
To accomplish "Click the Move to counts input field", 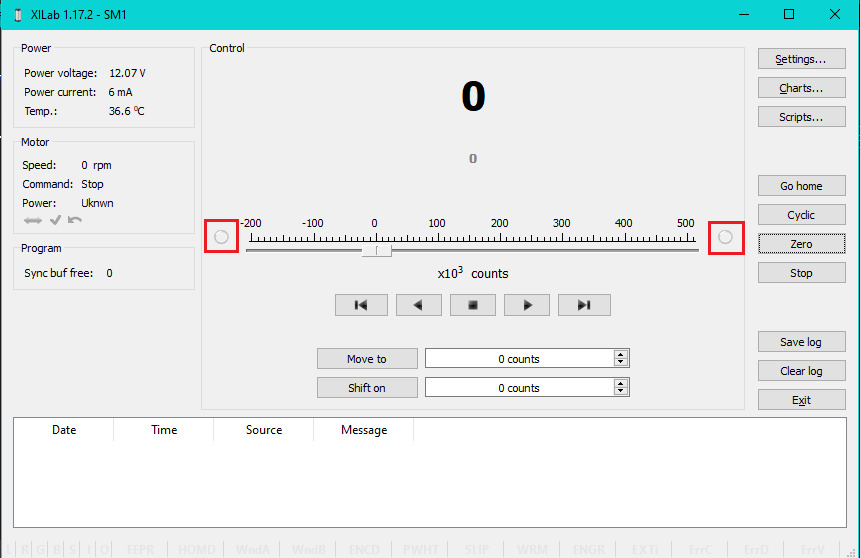I will [x=518, y=359].
